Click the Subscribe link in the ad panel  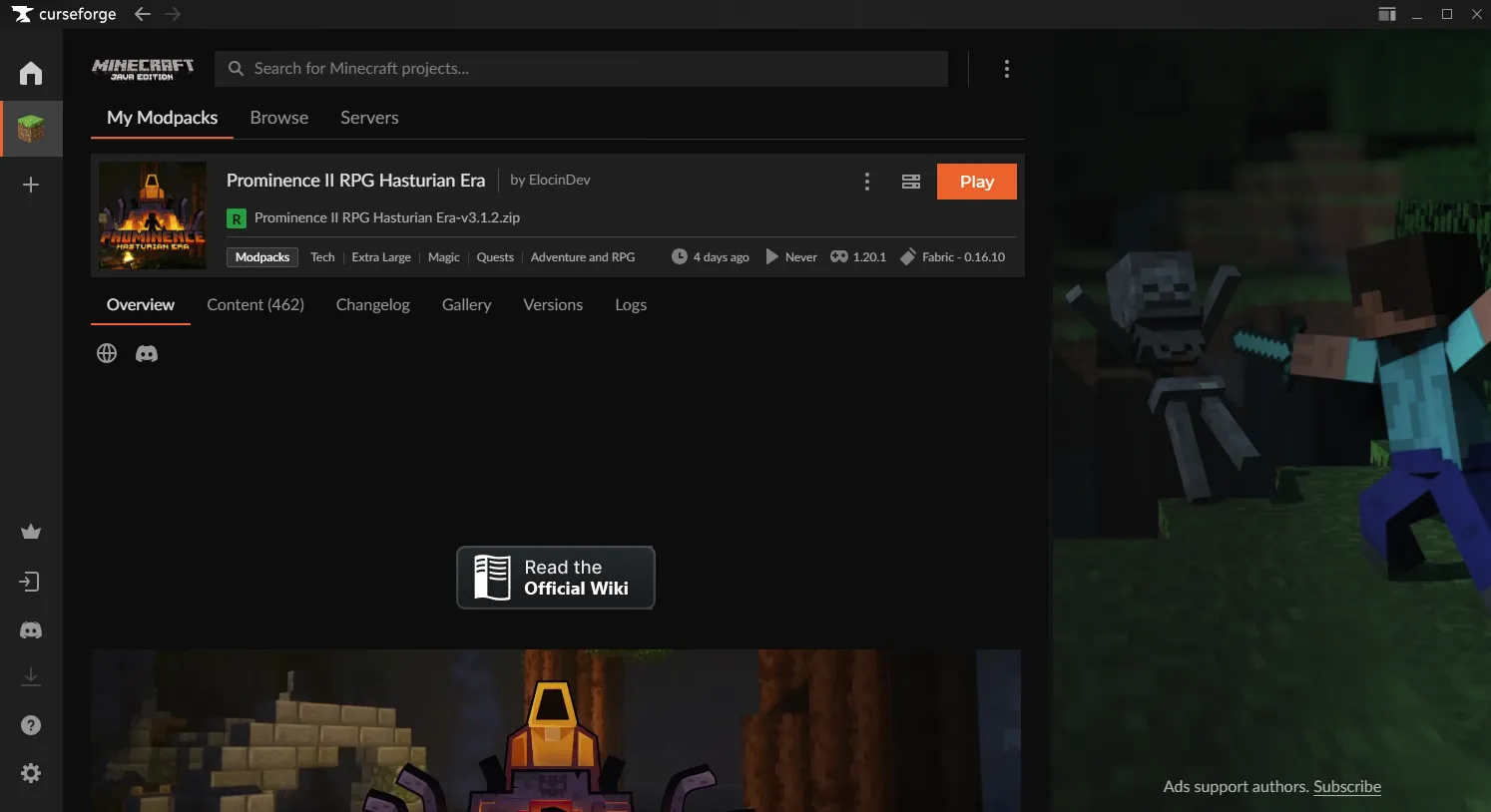click(x=1345, y=787)
